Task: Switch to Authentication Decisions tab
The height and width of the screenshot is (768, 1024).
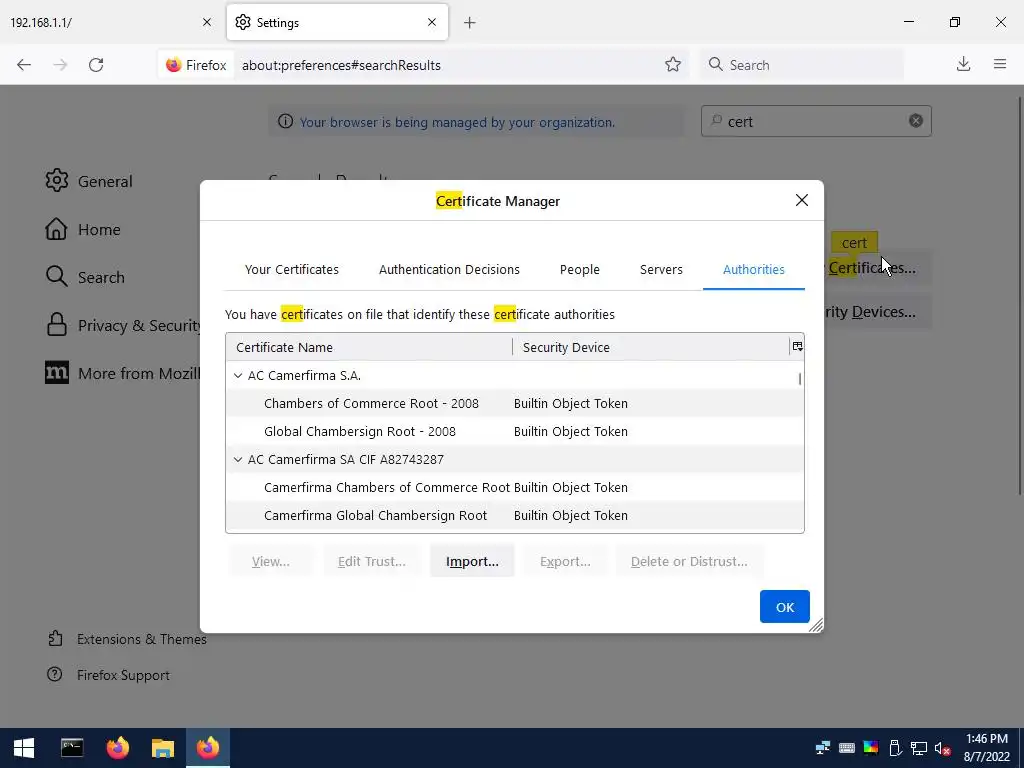Action: [x=449, y=269]
